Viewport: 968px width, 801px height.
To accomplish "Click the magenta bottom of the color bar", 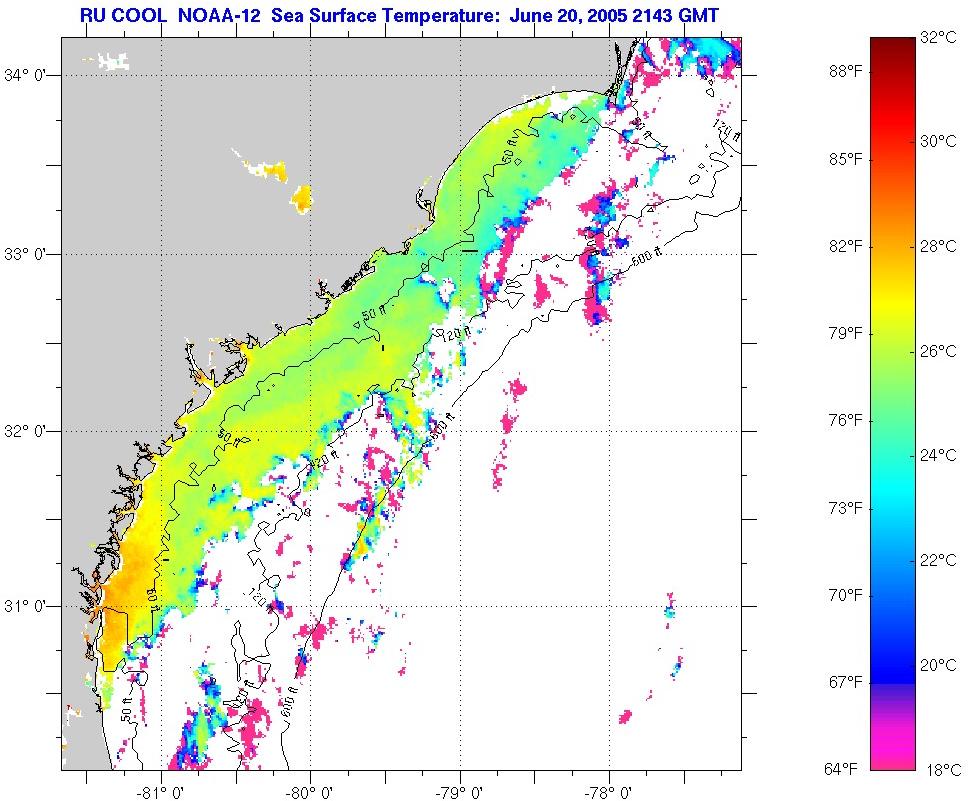I will (889, 755).
